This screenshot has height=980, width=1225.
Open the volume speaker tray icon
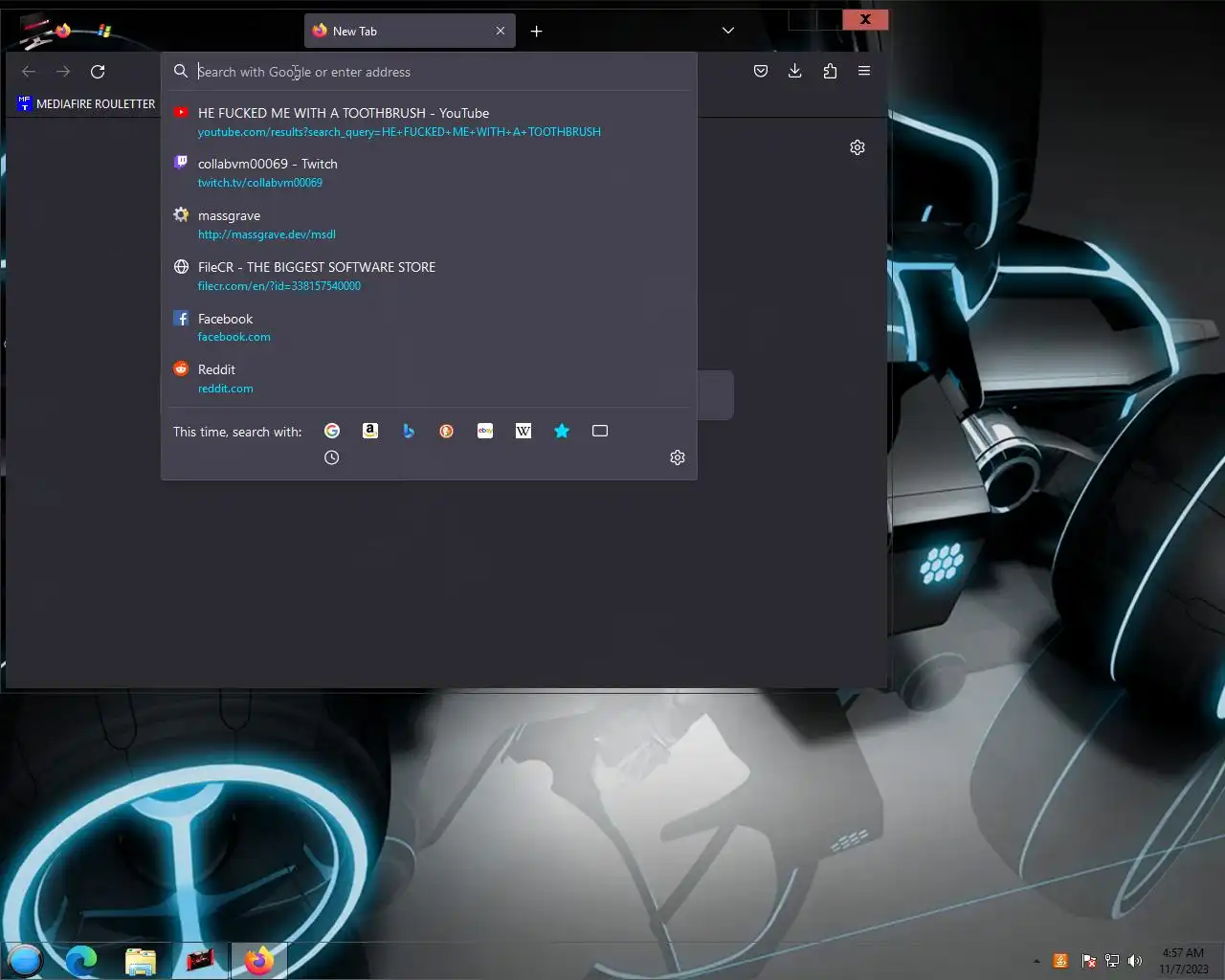click(x=1135, y=961)
